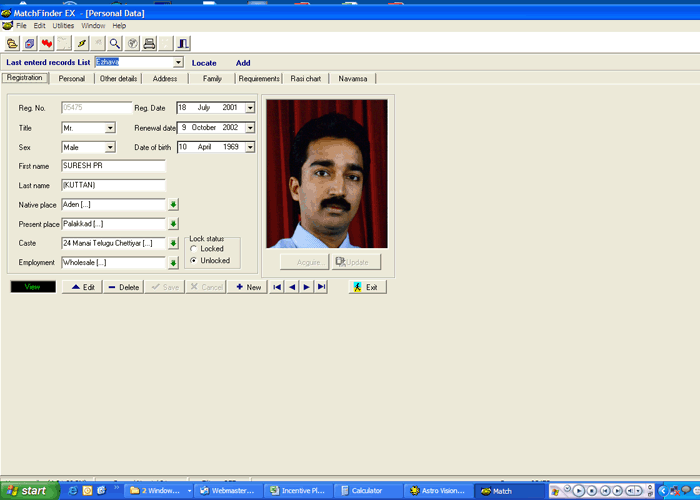Switch to the Address tab
Screen dimensions: 700x500
[165, 79]
